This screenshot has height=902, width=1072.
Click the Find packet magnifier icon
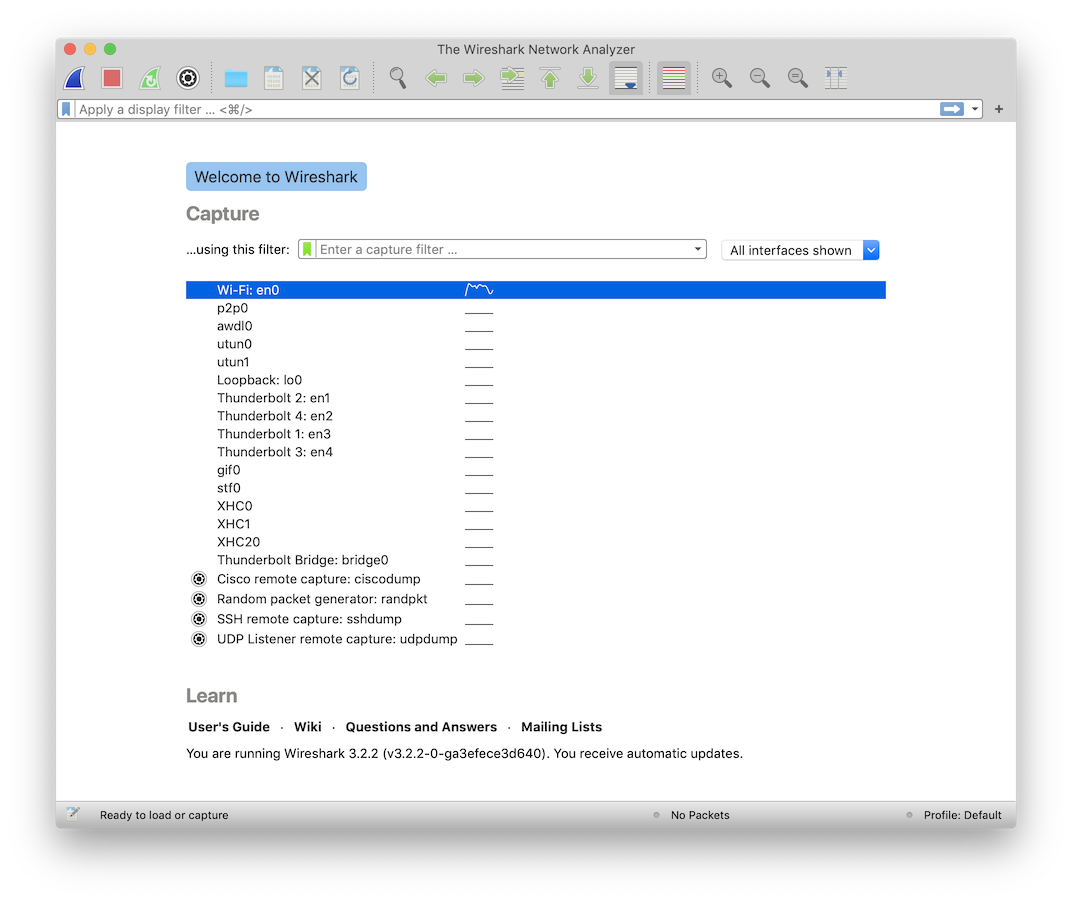(x=398, y=78)
